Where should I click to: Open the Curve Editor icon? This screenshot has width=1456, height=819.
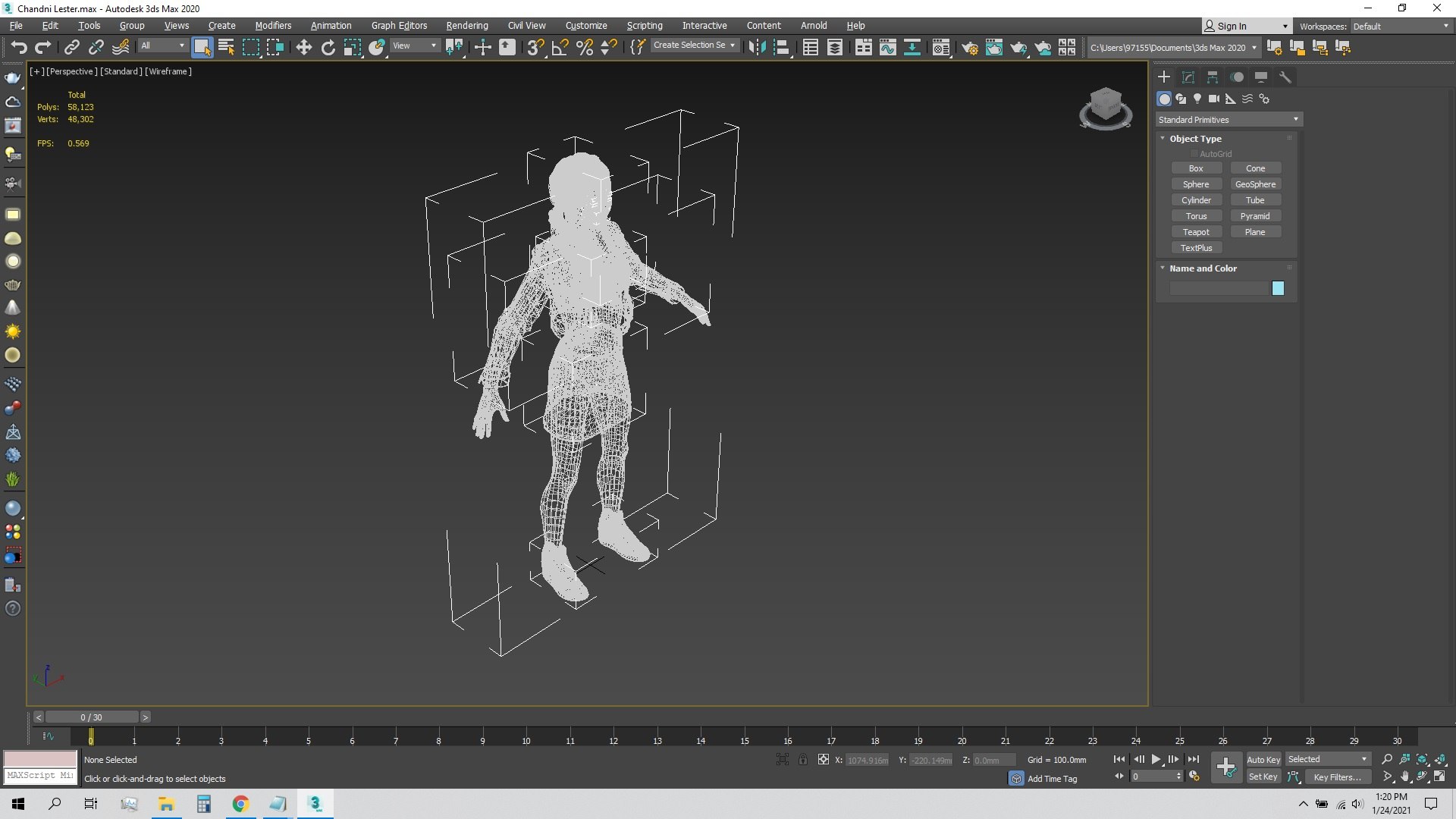[888, 48]
